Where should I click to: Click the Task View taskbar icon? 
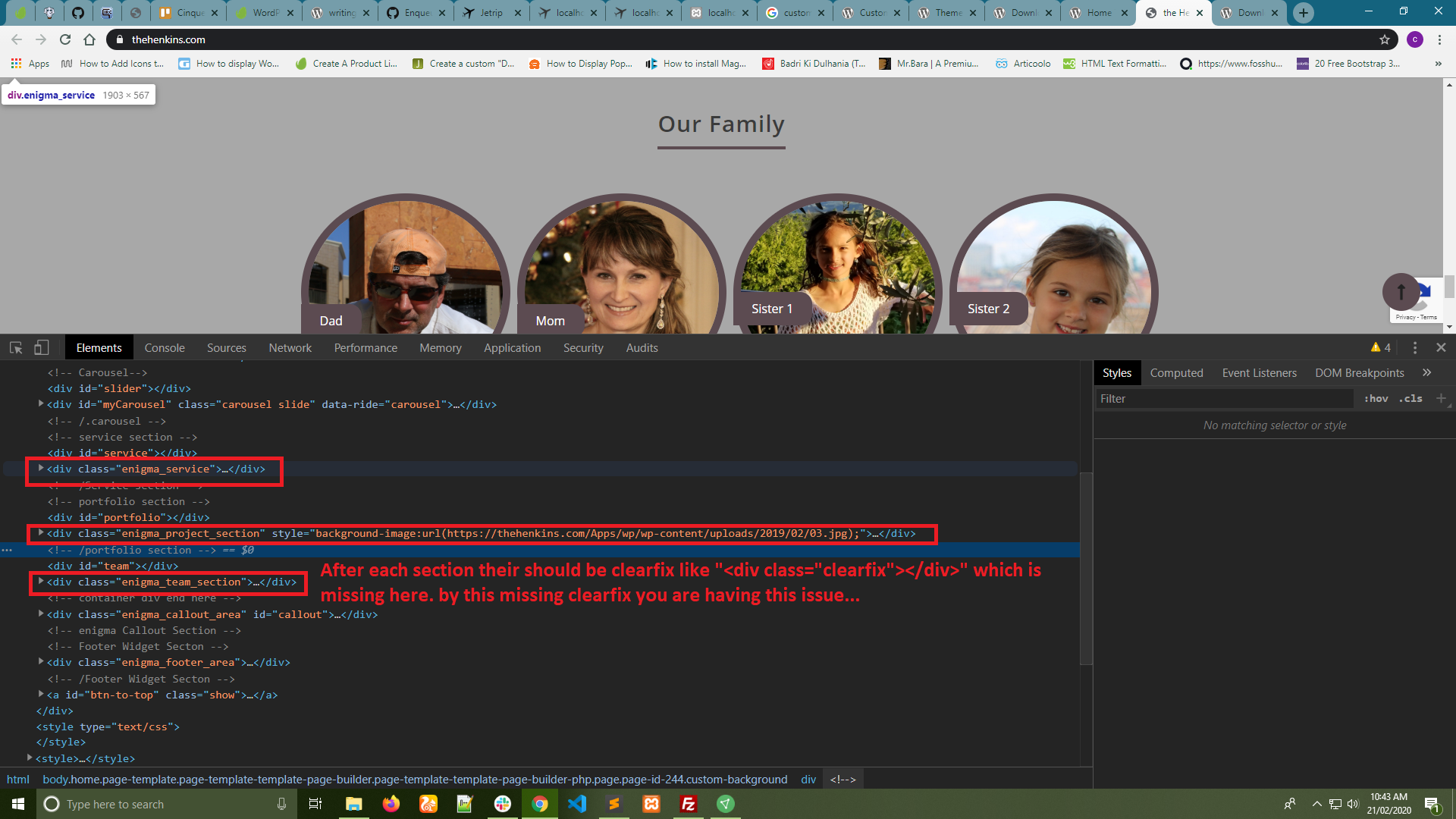click(315, 804)
